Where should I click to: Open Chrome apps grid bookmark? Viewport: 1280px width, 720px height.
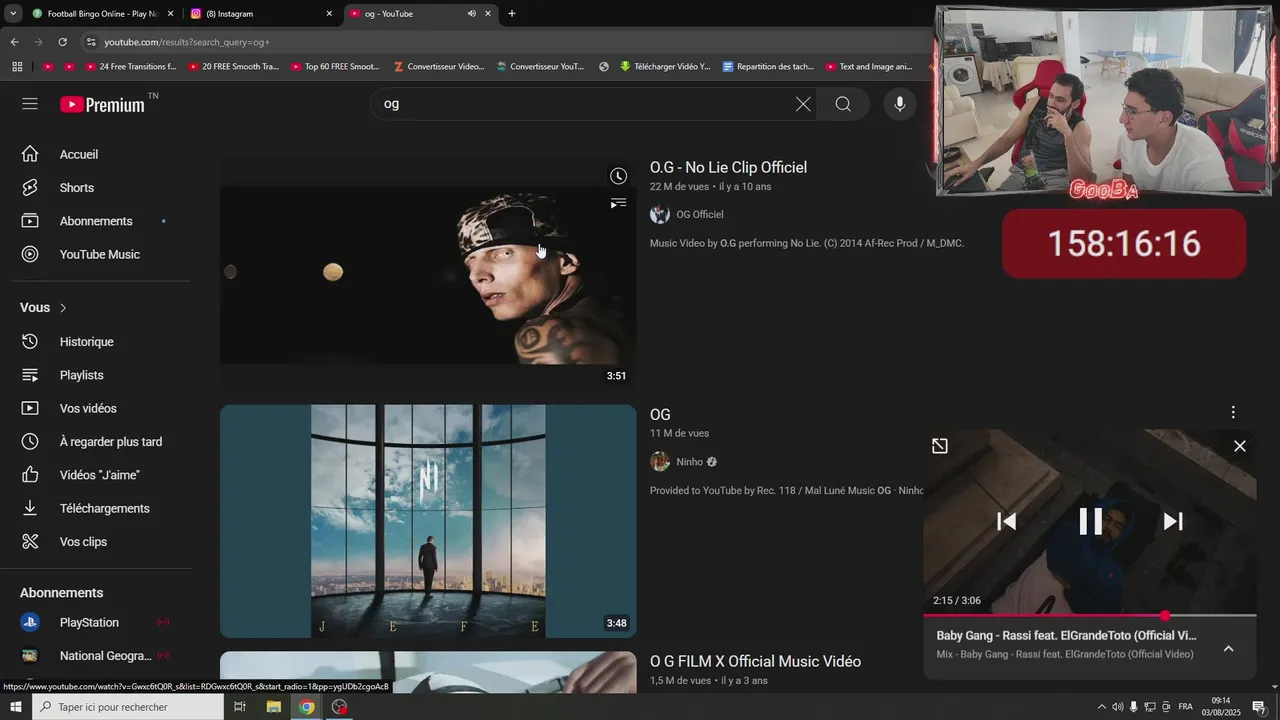[17, 67]
